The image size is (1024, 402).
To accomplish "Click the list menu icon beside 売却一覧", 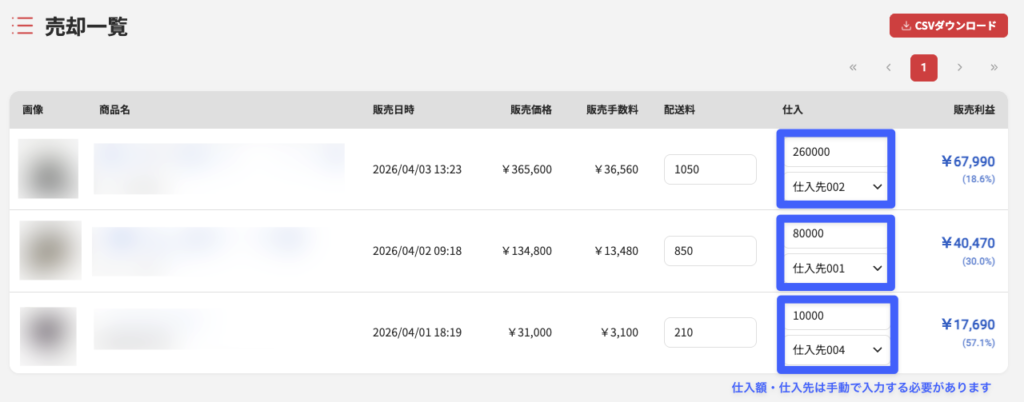I will point(22,27).
